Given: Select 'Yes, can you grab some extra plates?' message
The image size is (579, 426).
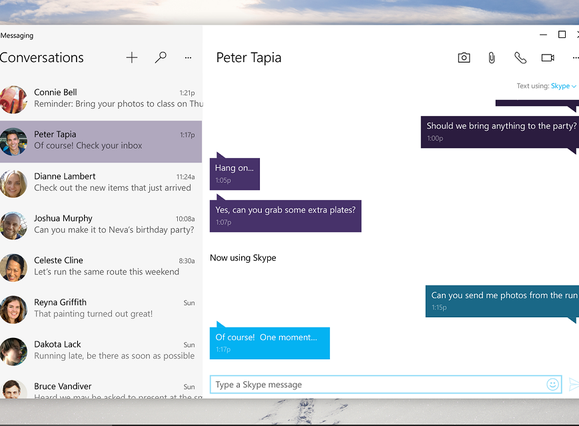Looking at the screenshot, I should [285, 216].
